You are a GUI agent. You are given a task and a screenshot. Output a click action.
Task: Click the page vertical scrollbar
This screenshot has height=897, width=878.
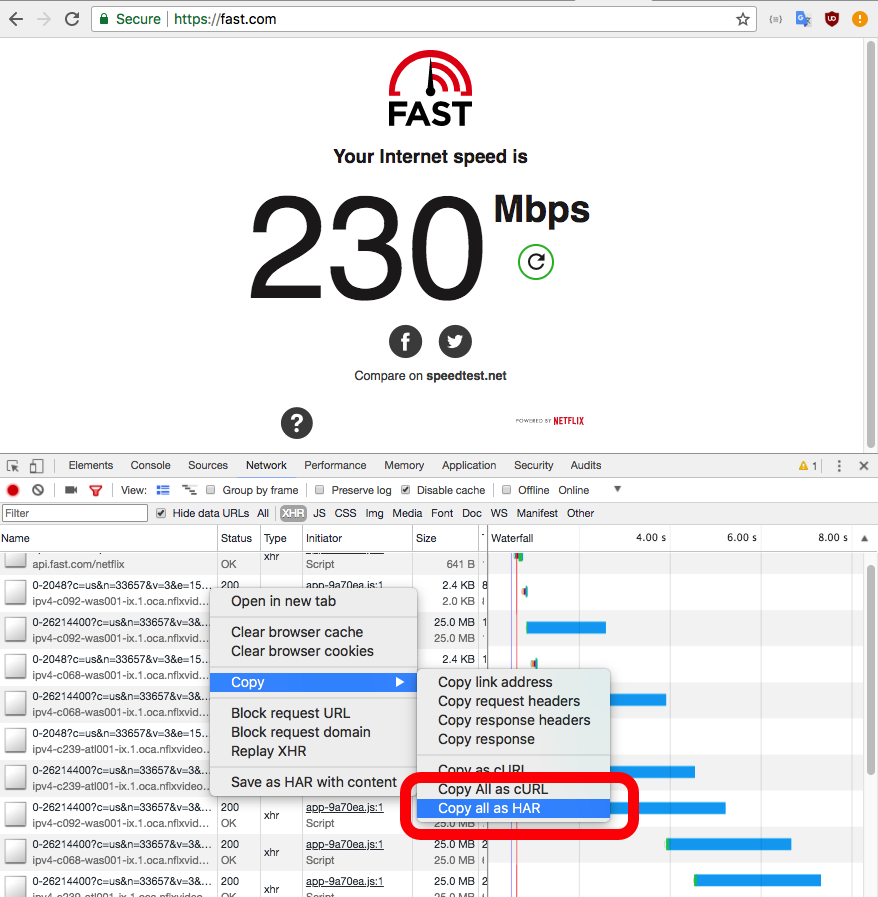point(871,246)
